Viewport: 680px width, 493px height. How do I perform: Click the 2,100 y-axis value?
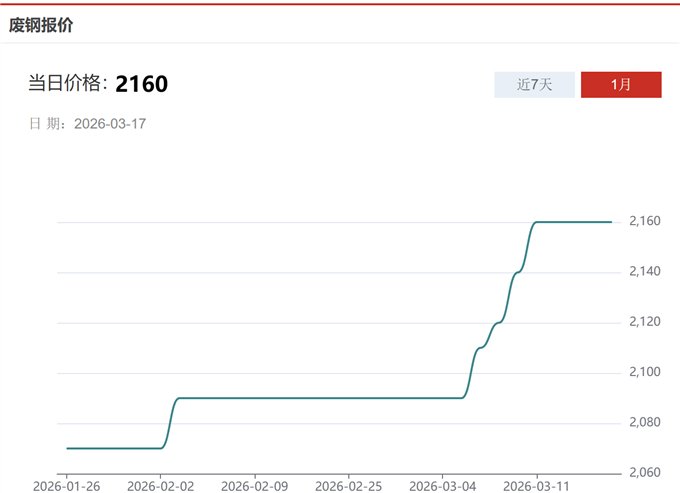coord(644,372)
